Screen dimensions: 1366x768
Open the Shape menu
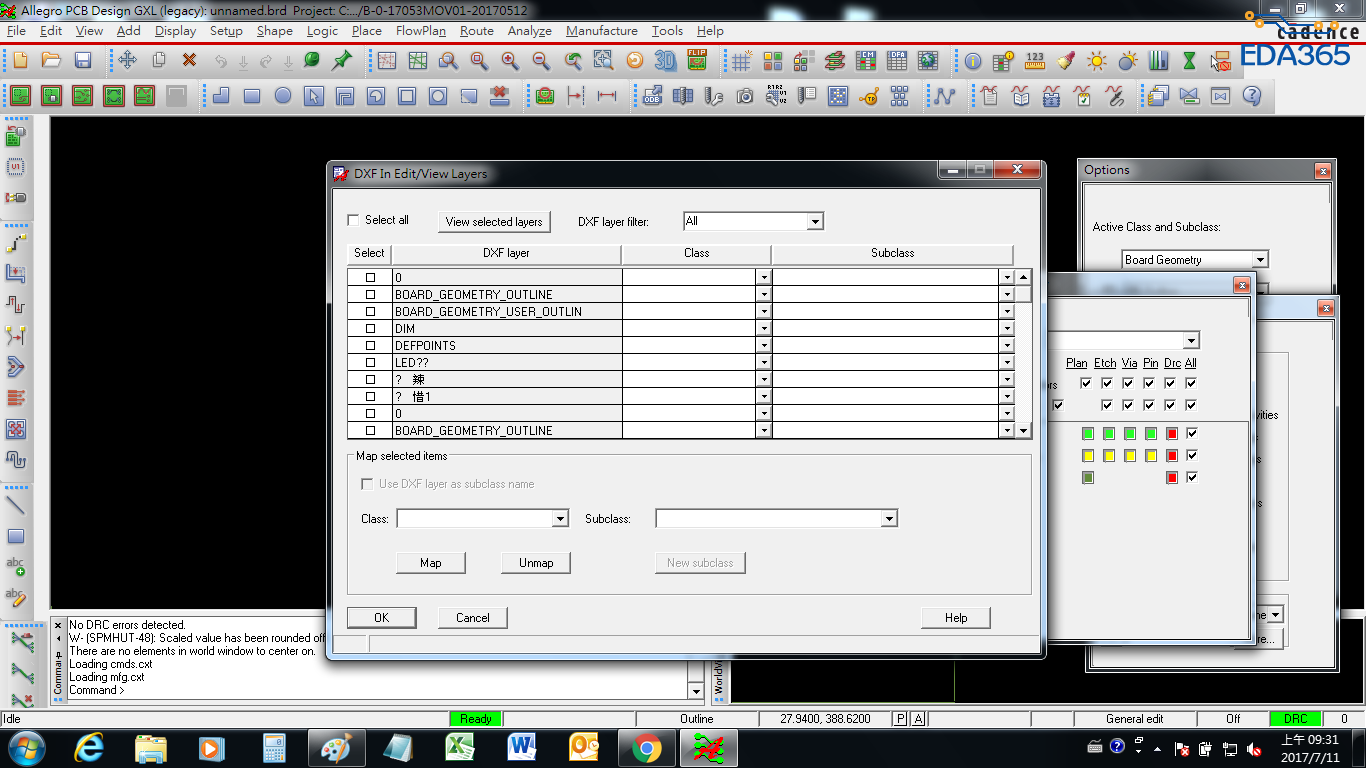tap(274, 31)
